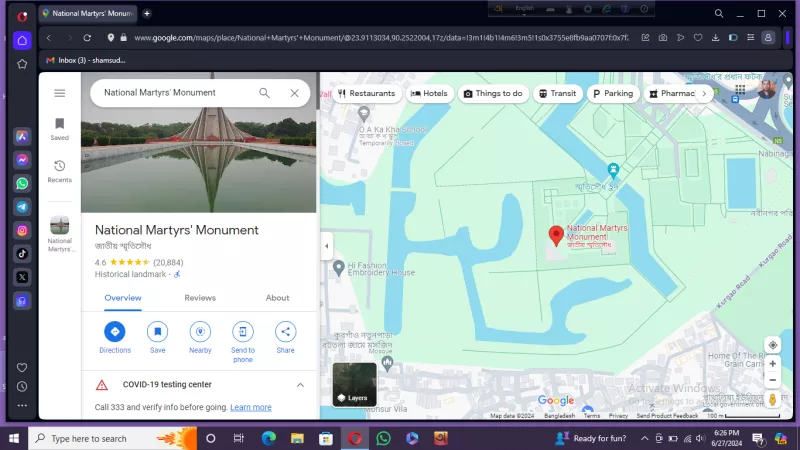This screenshot has height=450, width=800.
Task: Open the Layers map view thumbnail
Action: 355,385
